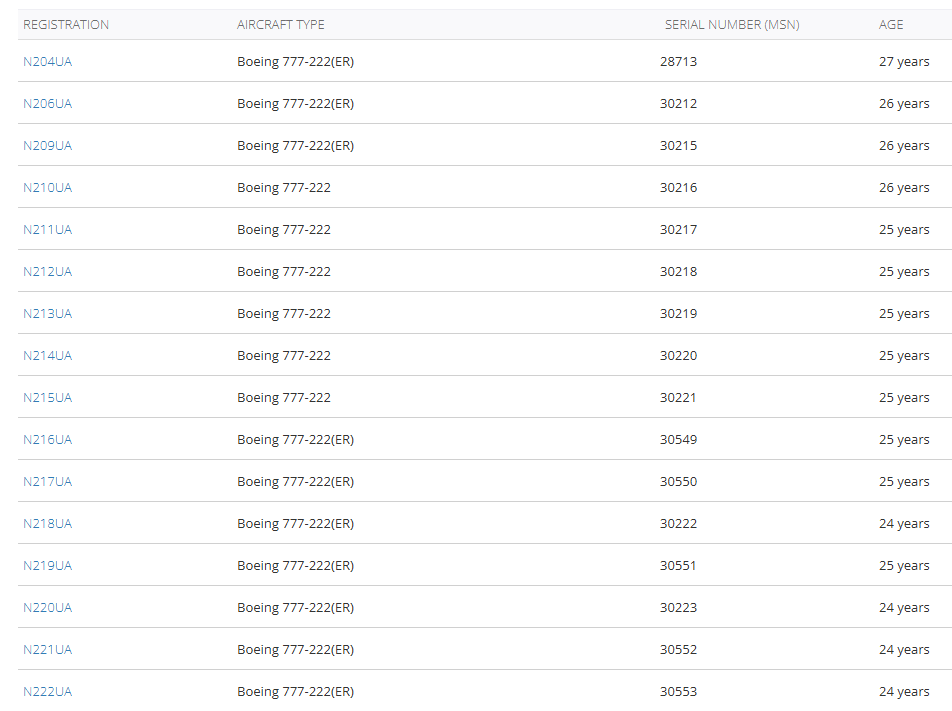This screenshot has width=952, height=711.
Task: Click the age in N218UA row
Action: pos(904,523)
